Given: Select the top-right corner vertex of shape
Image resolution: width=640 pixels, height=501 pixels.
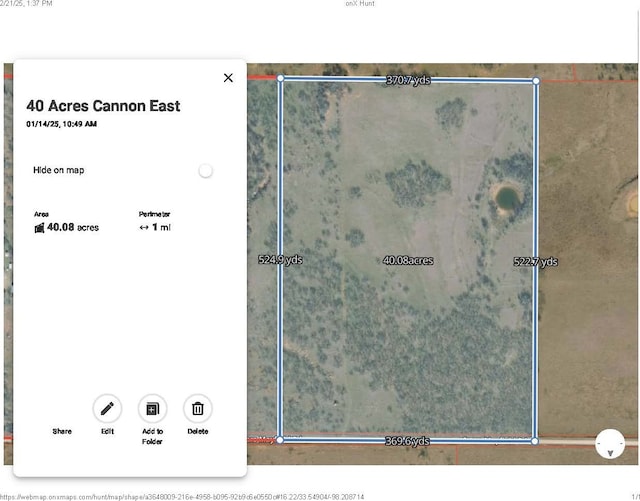Looking at the screenshot, I should click(536, 81).
